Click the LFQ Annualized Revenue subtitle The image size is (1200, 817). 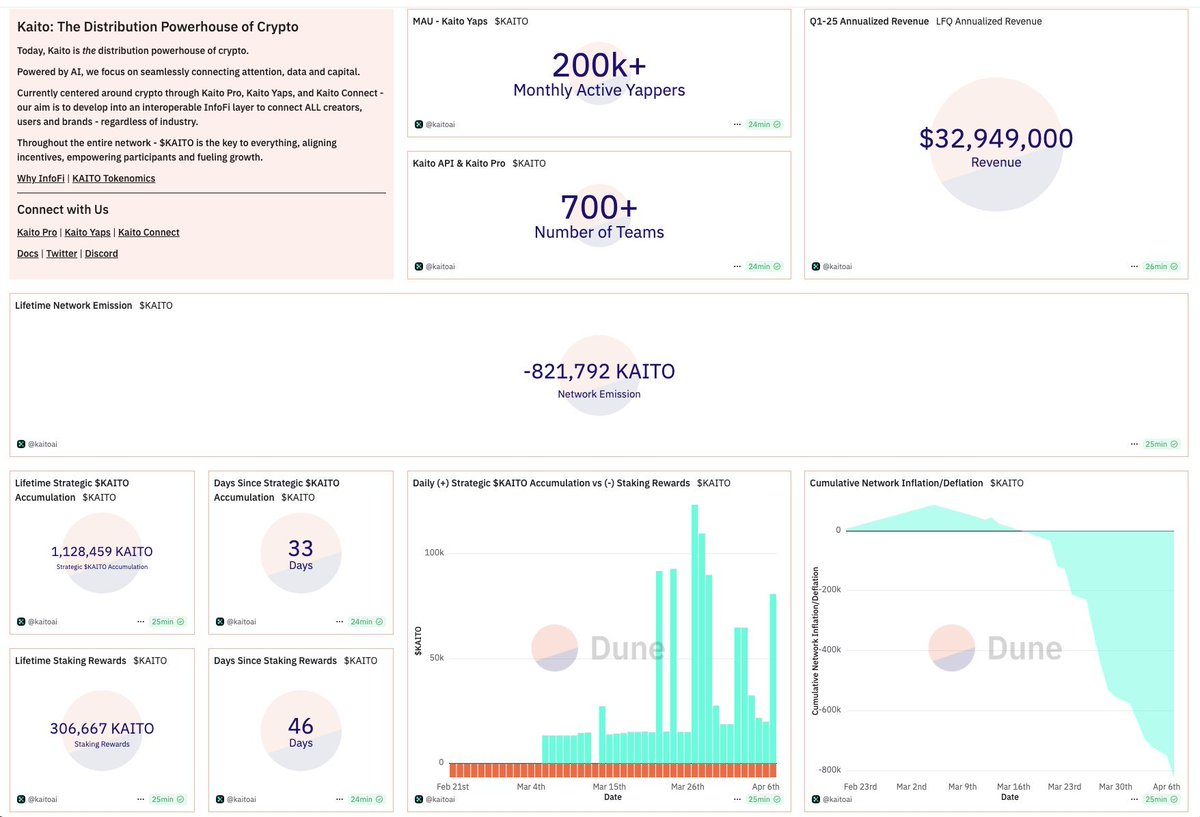tap(989, 21)
